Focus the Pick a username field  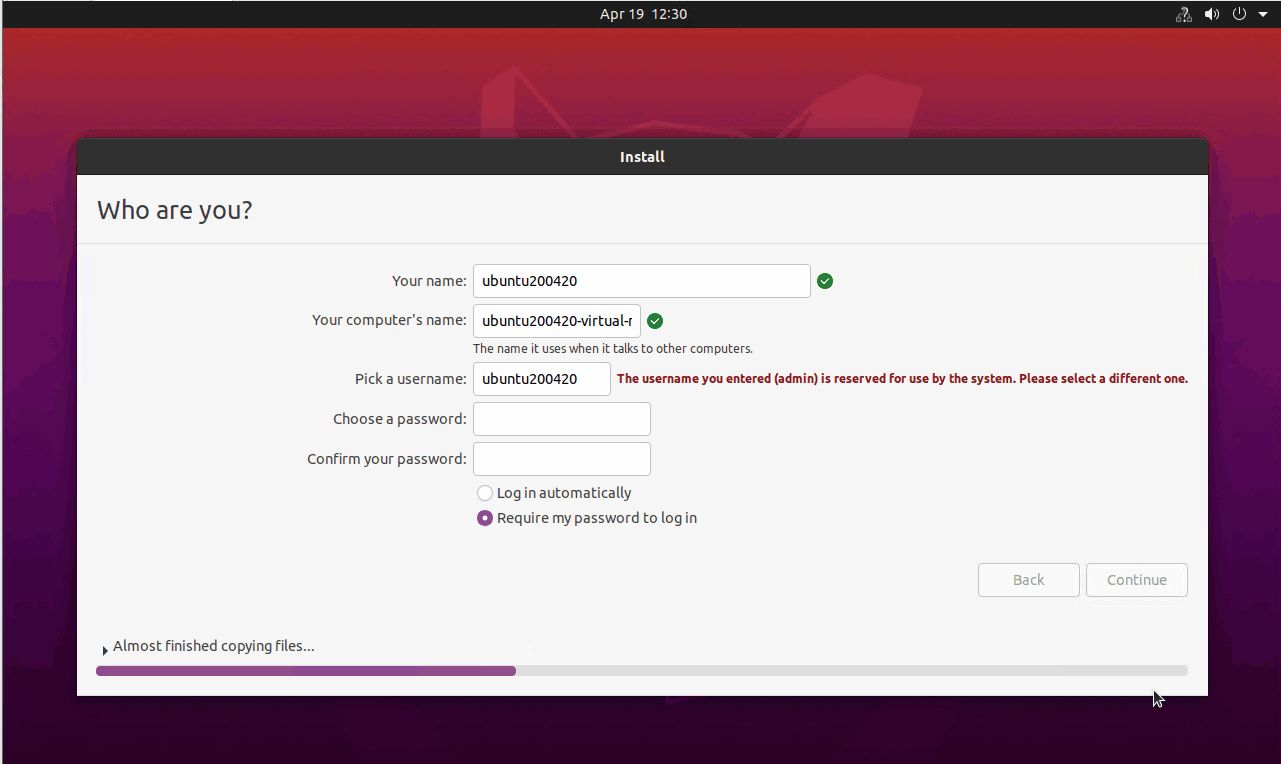pos(542,379)
